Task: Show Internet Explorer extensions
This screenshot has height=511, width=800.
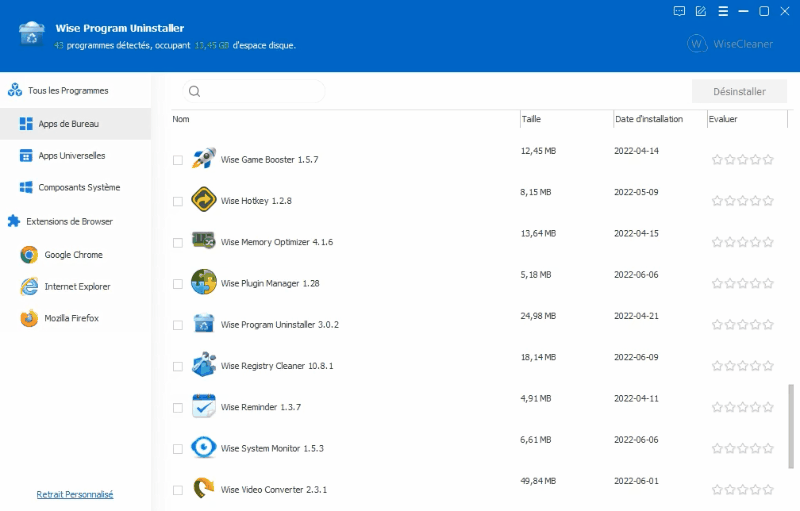Action: [x=76, y=286]
